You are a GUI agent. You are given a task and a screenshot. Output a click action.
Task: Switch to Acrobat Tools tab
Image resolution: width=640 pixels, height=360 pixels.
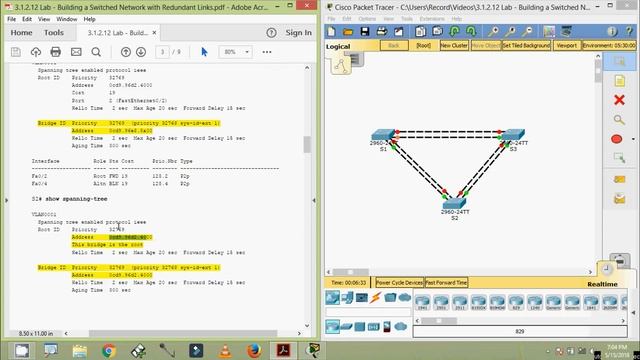(54, 33)
